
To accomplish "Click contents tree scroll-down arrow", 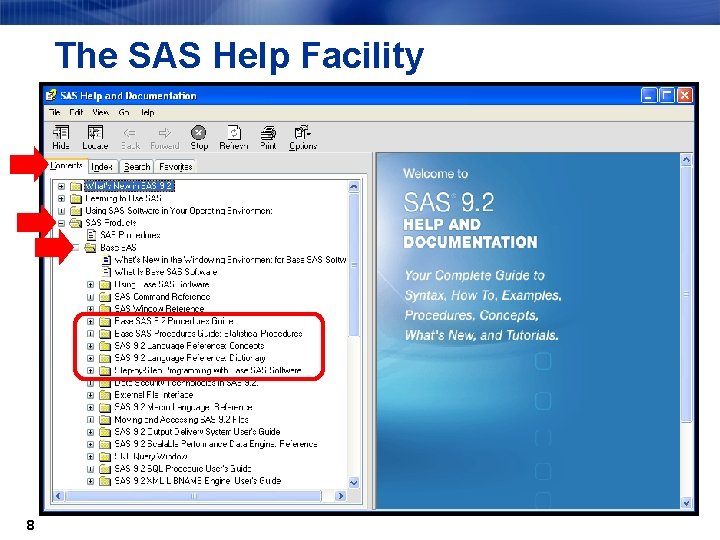I will point(354,483).
